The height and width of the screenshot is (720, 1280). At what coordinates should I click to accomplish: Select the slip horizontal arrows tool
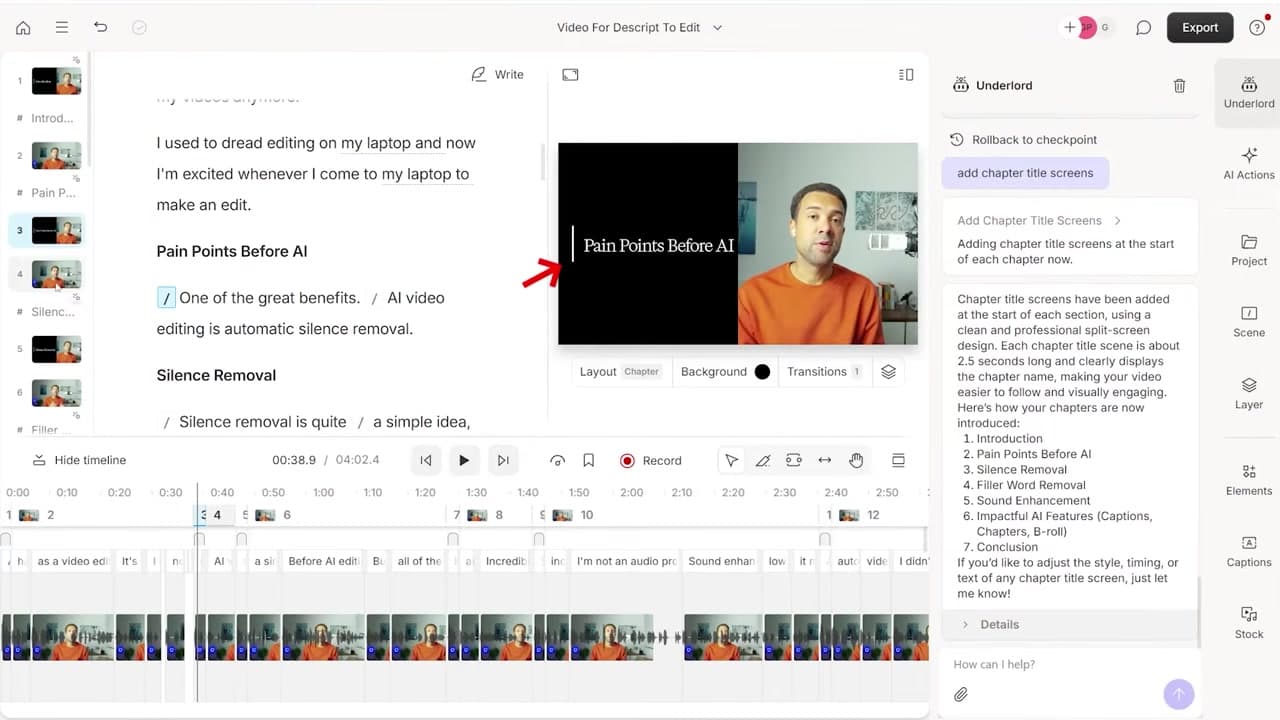click(x=825, y=461)
